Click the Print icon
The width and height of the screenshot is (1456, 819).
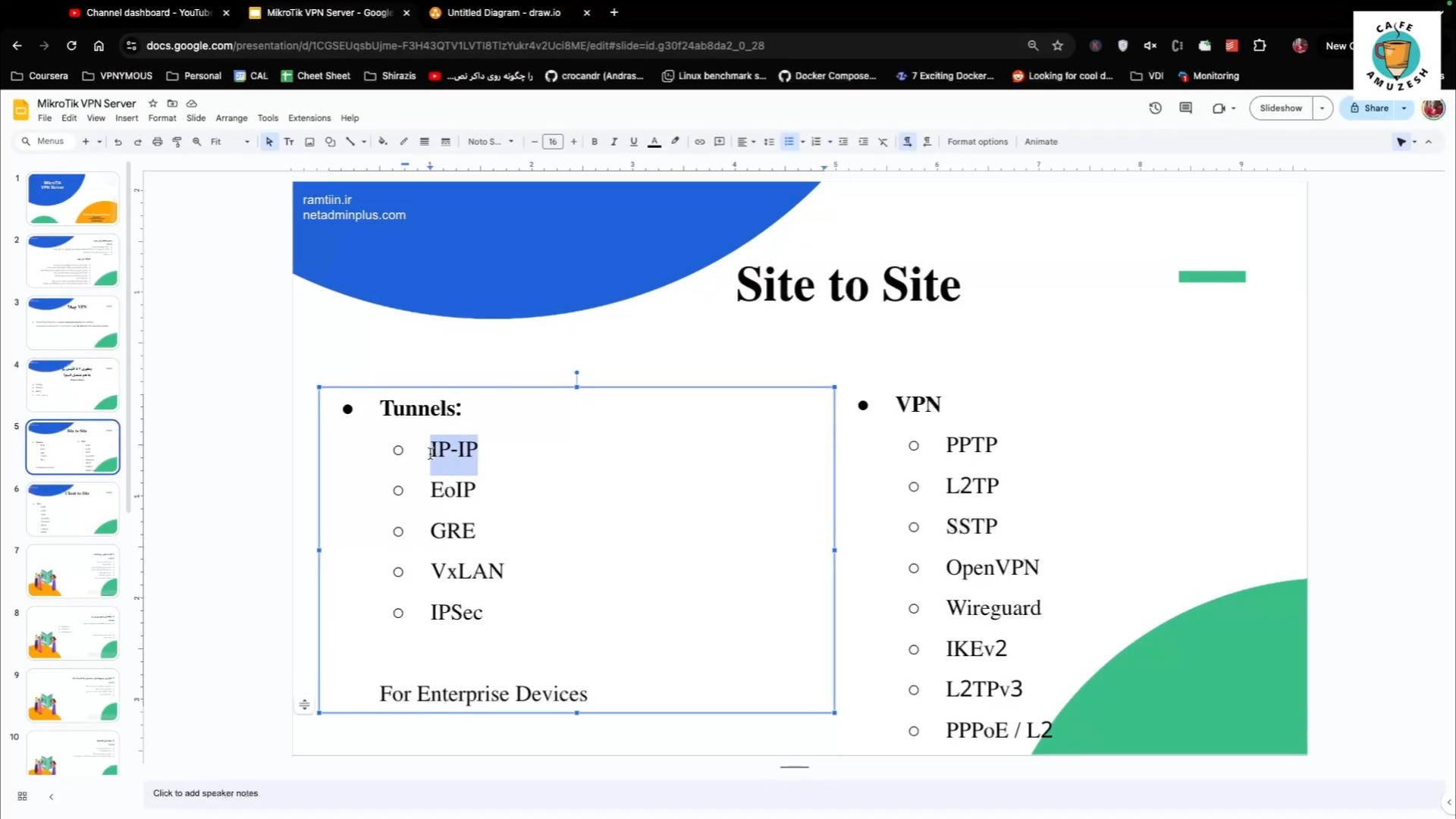pos(157,142)
